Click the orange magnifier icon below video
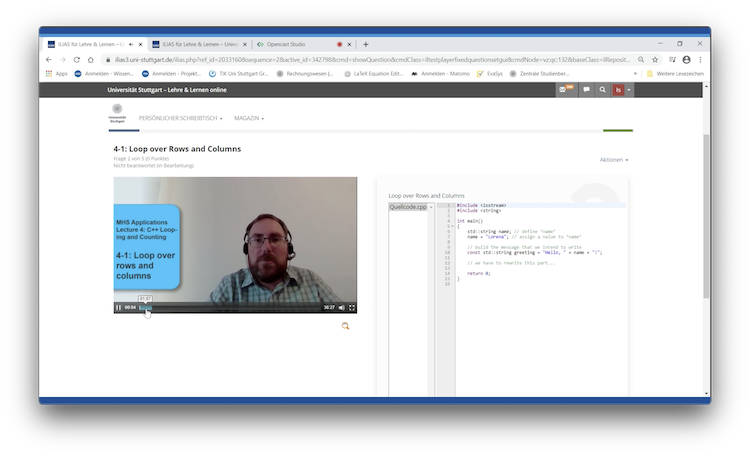The image size is (750, 456). 345,326
